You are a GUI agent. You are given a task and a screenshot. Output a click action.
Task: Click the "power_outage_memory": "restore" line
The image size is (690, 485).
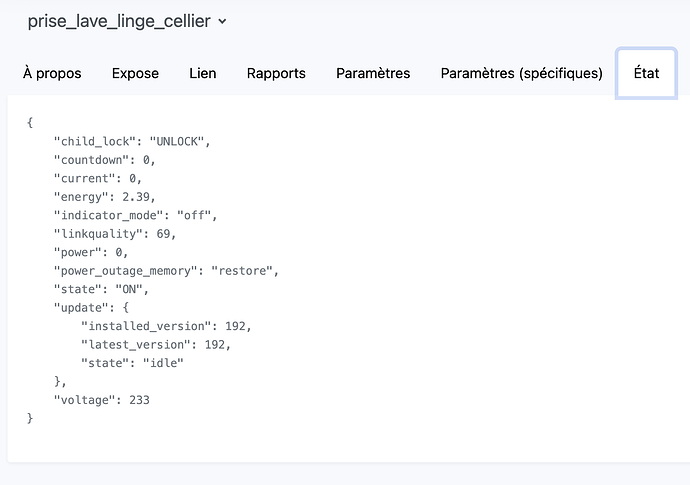point(166,271)
